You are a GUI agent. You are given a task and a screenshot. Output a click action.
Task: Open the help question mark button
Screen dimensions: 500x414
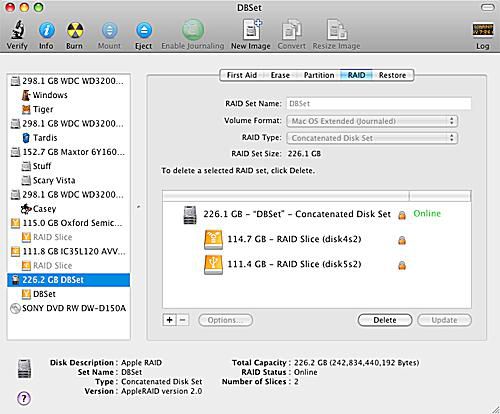(x=24, y=398)
